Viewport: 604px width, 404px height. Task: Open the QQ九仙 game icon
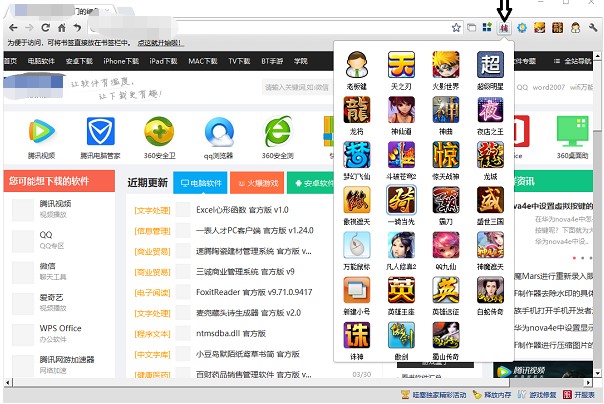click(446, 245)
